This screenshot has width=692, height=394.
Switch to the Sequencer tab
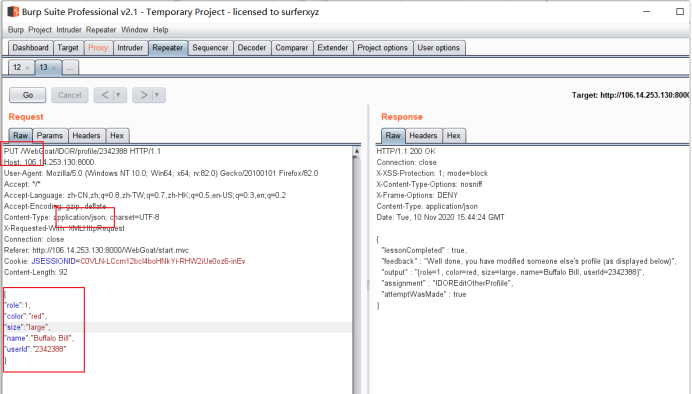pos(210,48)
